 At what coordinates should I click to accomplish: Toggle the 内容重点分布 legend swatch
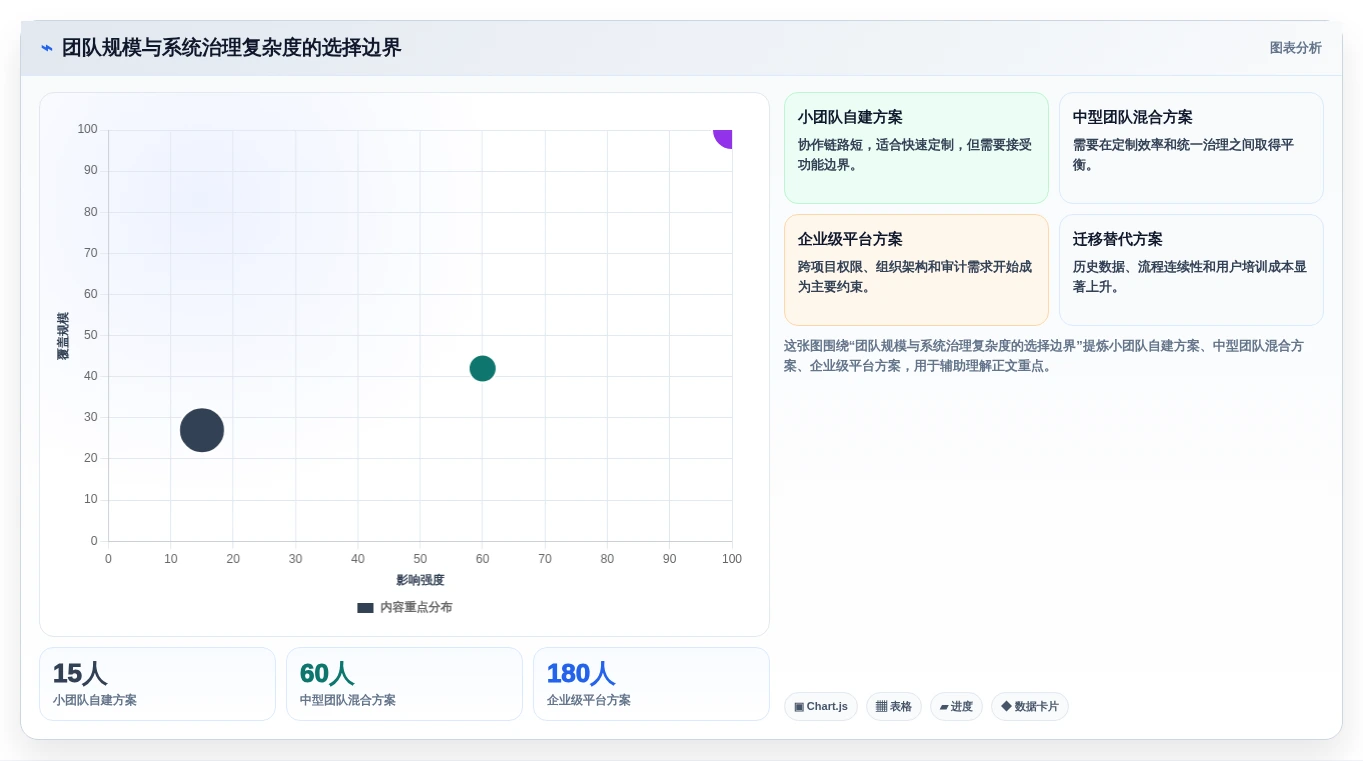(365, 608)
